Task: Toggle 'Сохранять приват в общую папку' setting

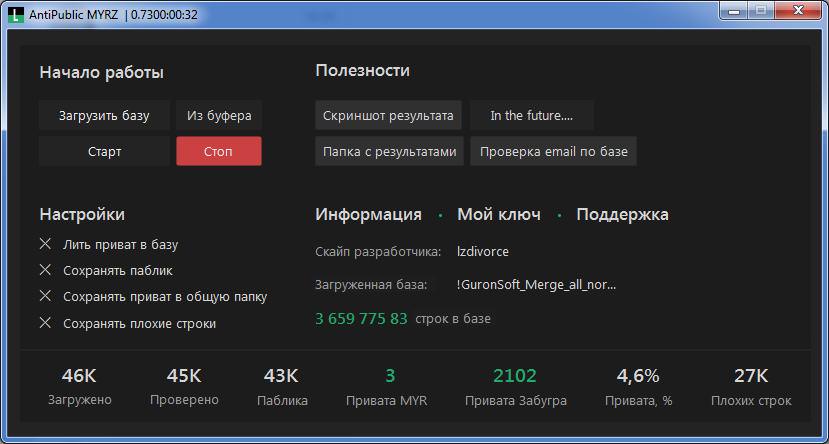Action: (x=45, y=296)
